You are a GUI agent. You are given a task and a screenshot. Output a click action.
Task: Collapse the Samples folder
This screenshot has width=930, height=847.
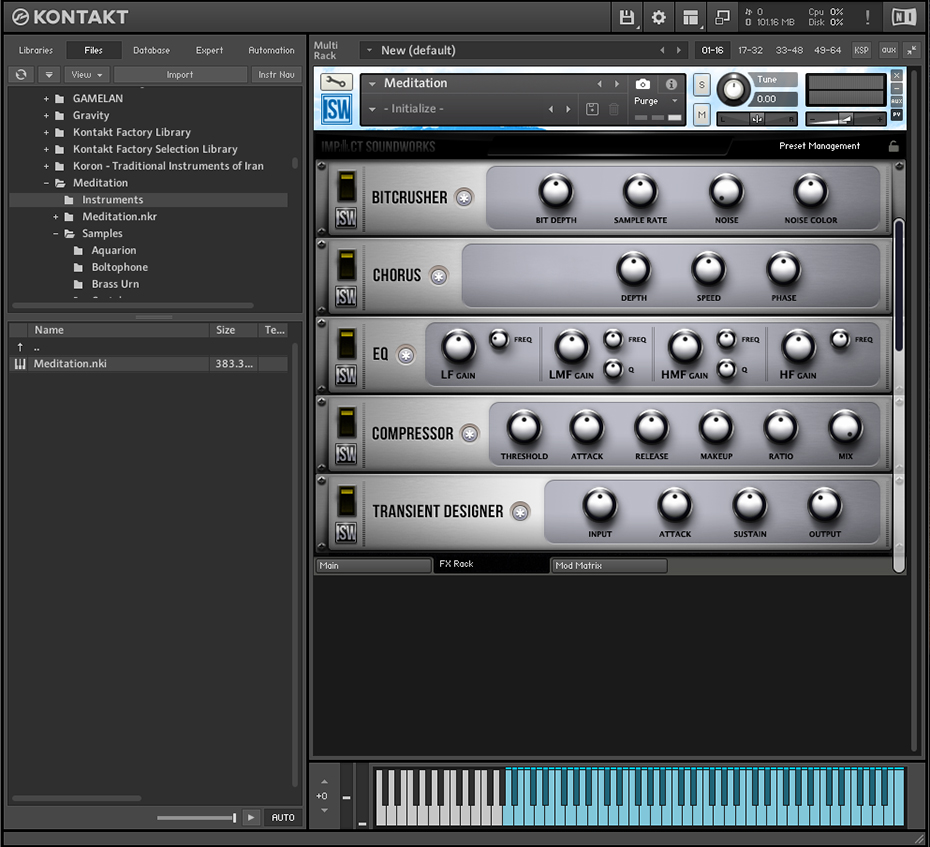click(x=56, y=234)
